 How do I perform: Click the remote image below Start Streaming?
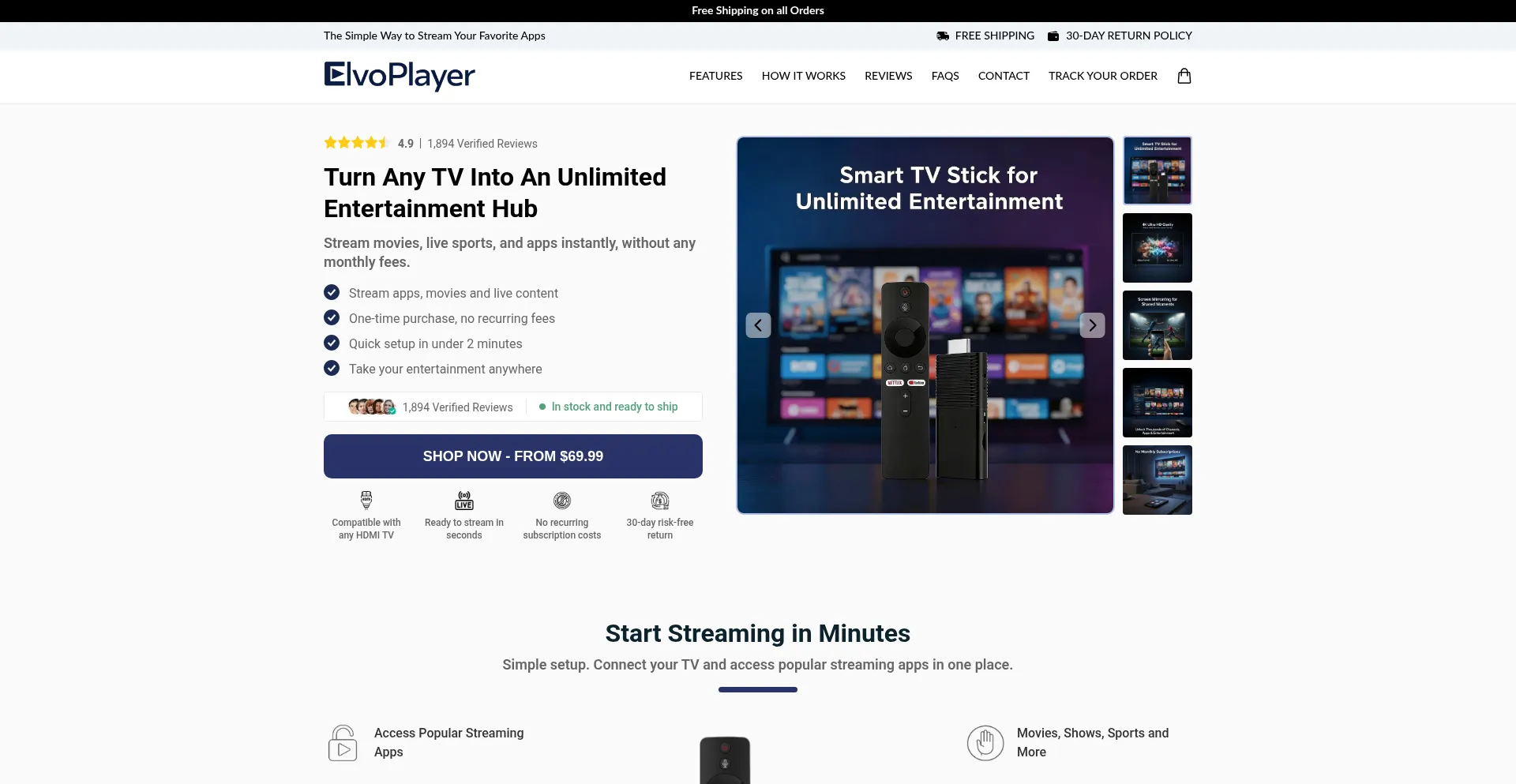coord(725,760)
